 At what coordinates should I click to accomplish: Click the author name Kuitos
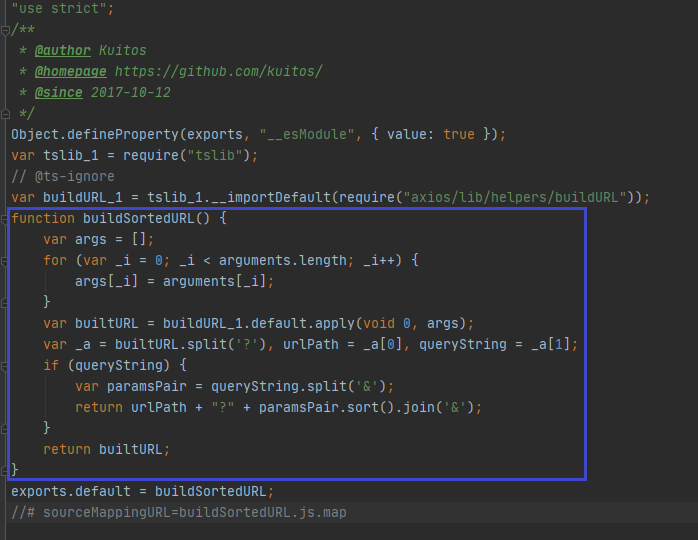pos(122,50)
